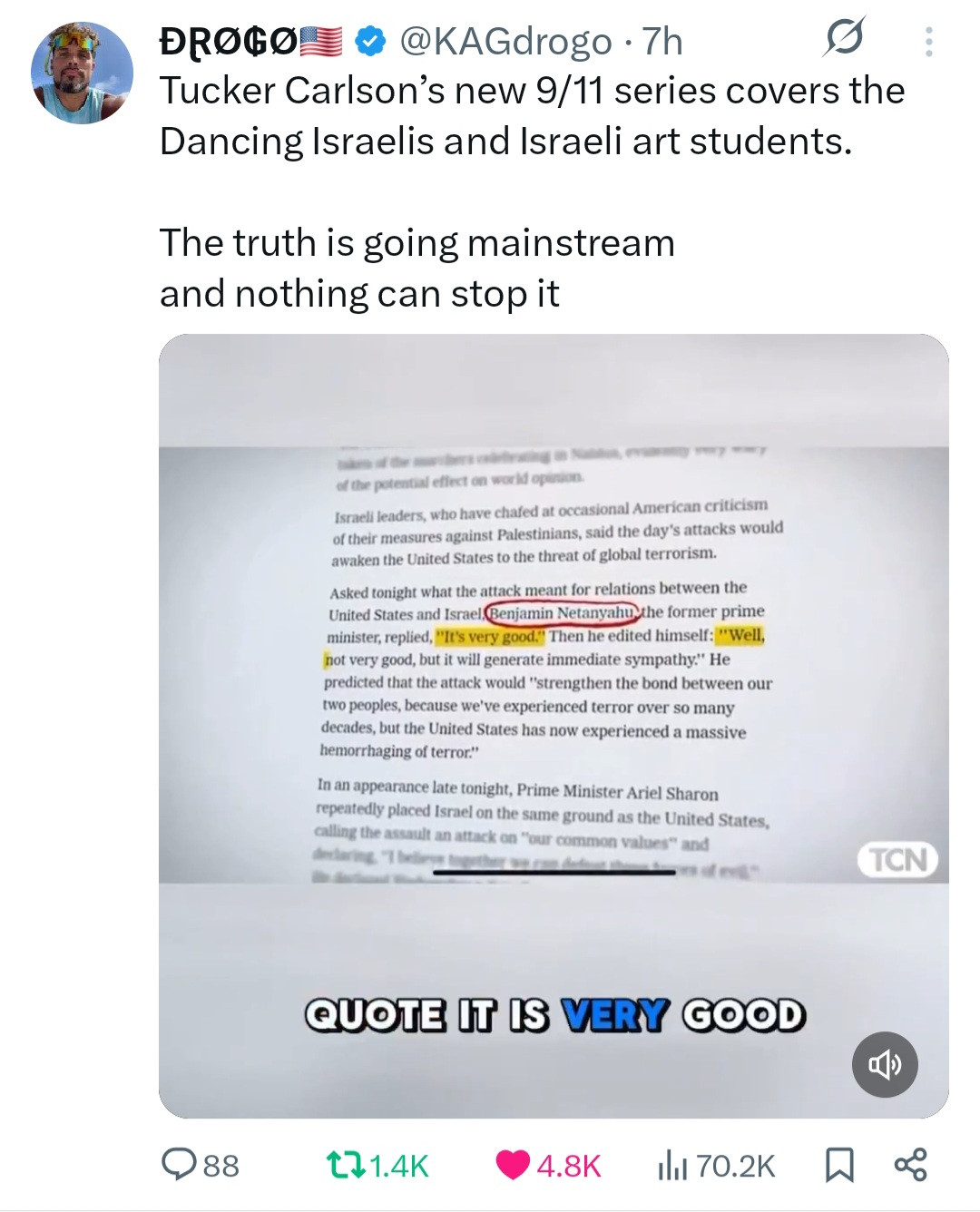Screen dimensions: 980x1212
Task: Click the Grok slash-circle icon
Action: [845, 37]
